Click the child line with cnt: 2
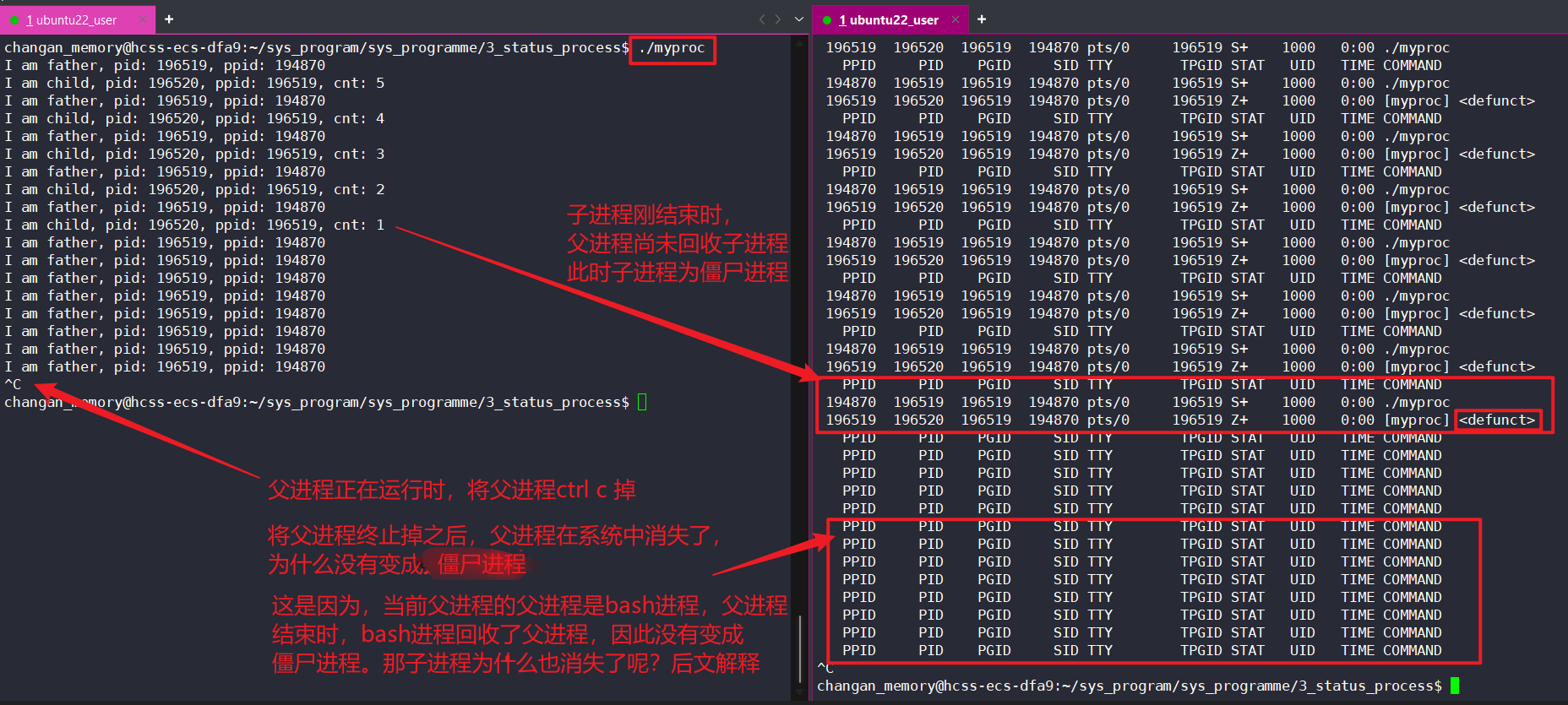The height and width of the screenshot is (705, 1568). (194, 189)
